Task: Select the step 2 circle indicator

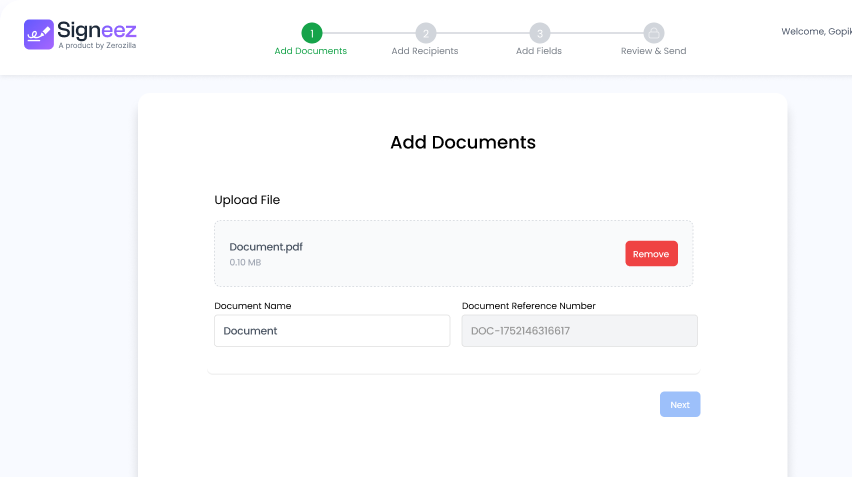Action: point(425,33)
